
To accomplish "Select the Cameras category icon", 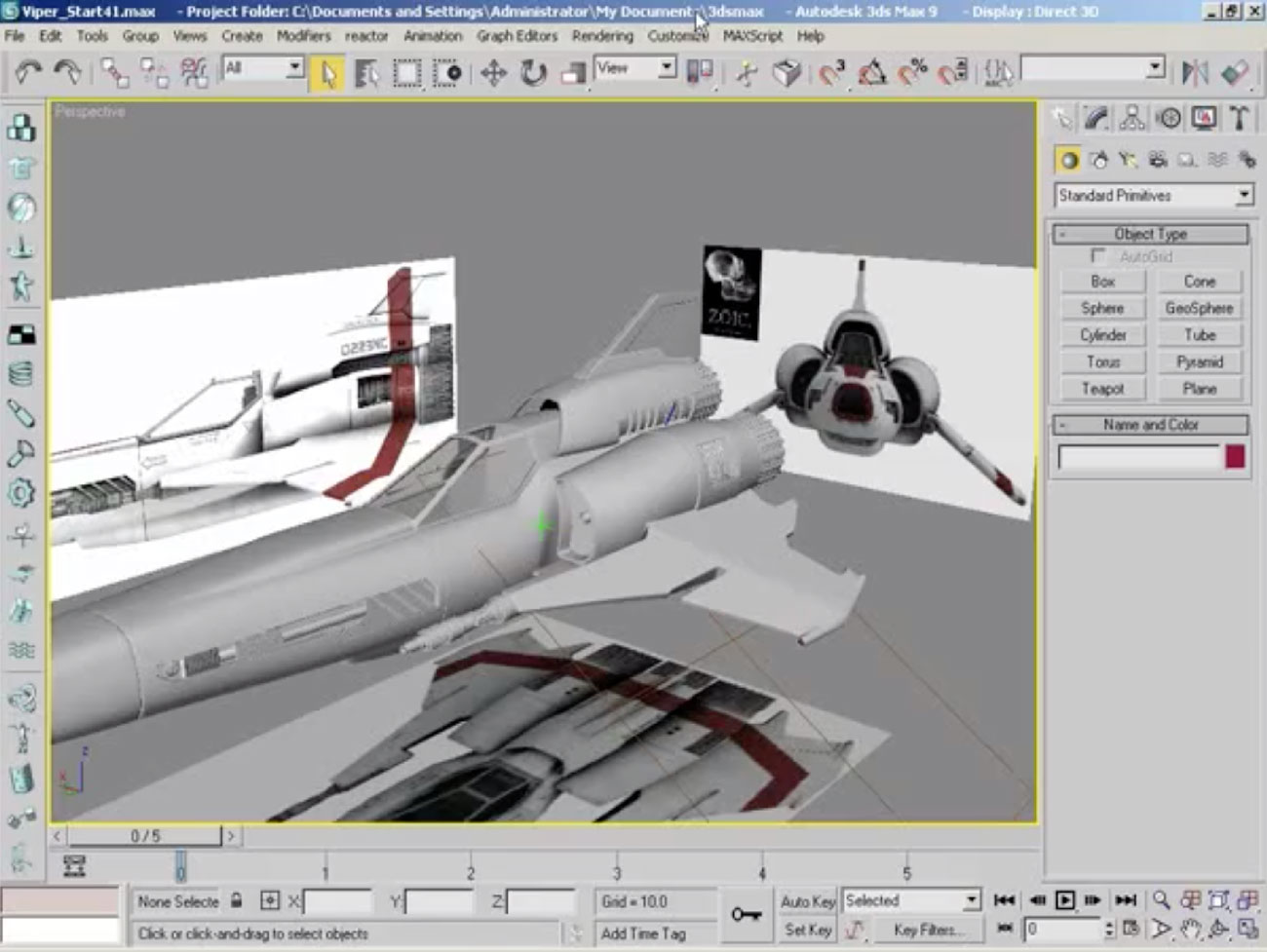I will click(1158, 160).
